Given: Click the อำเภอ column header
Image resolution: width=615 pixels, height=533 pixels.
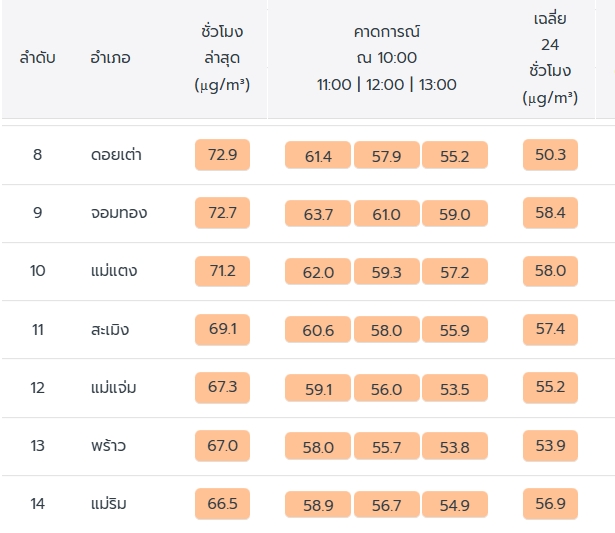Looking at the screenshot, I should click(x=110, y=58).
